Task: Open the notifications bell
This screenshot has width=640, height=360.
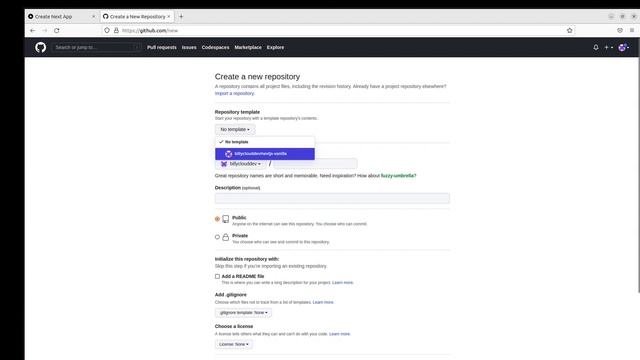Action: 596,47
